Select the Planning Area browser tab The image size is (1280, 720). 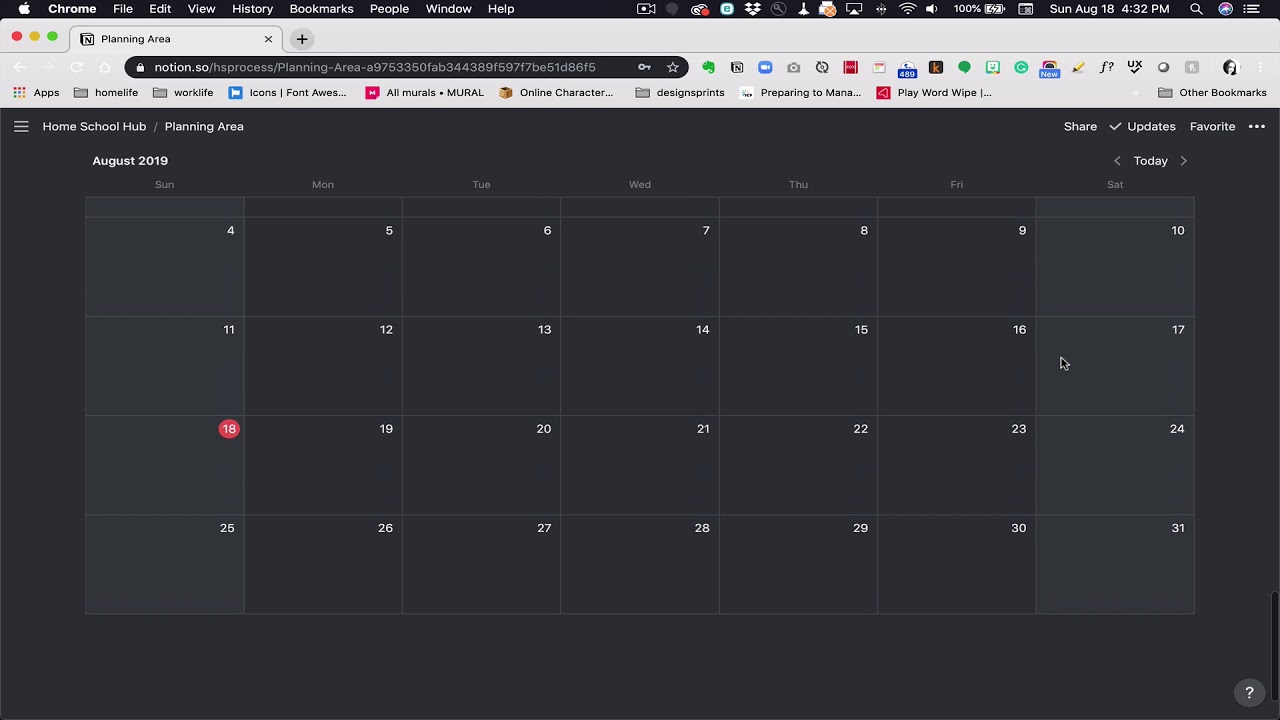(178, 39)
